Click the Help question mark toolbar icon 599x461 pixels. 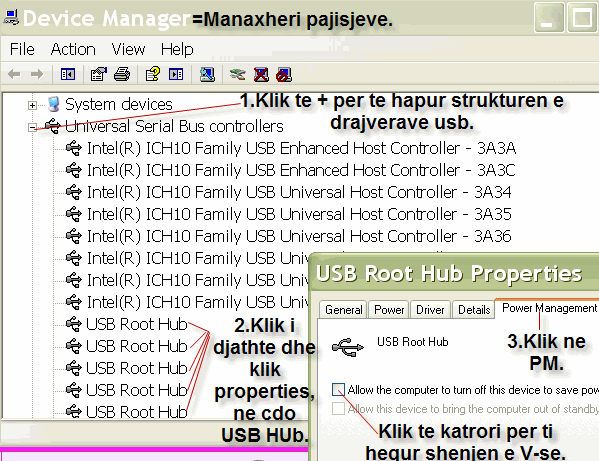click(x=153, y=74)
